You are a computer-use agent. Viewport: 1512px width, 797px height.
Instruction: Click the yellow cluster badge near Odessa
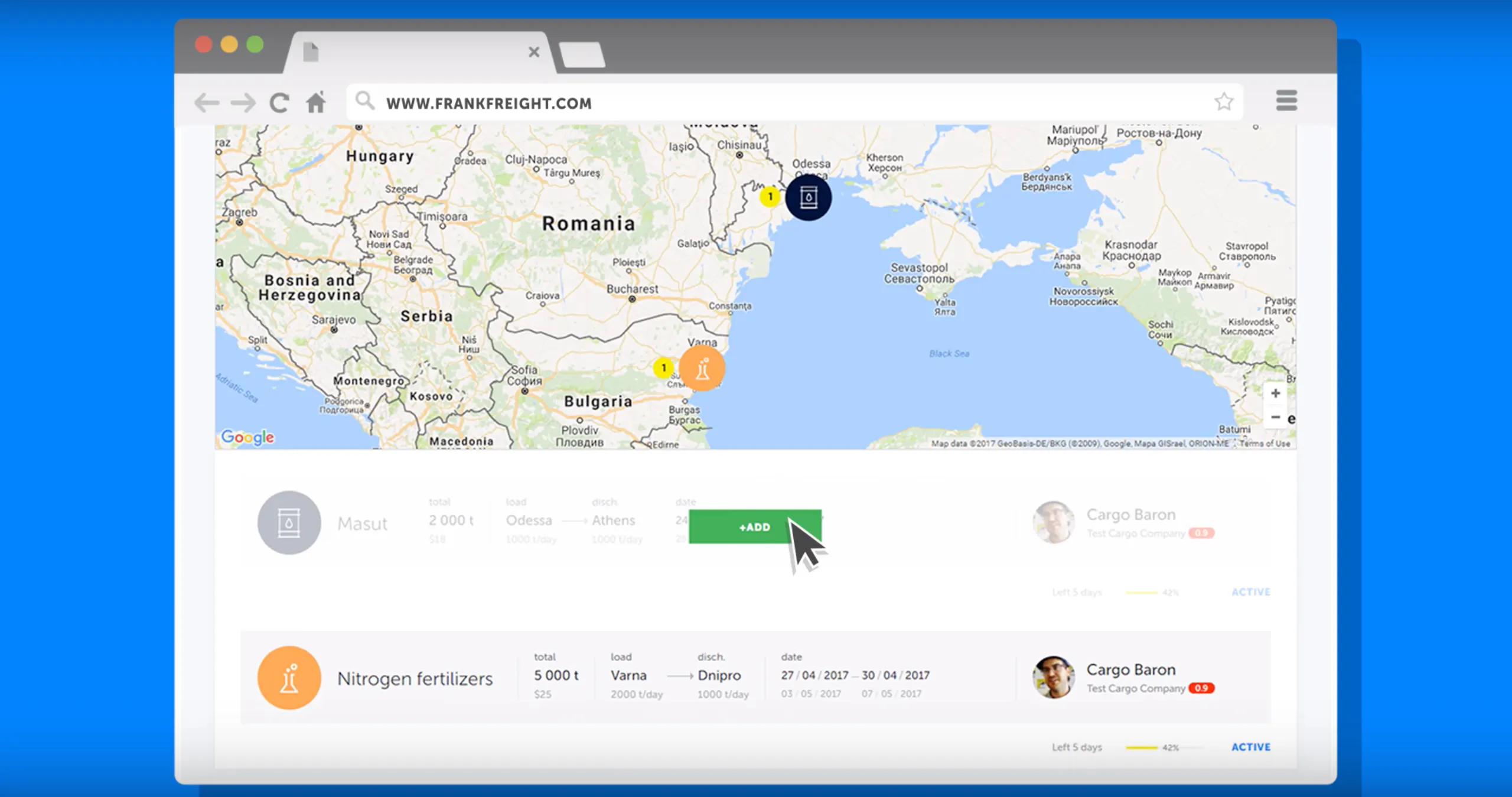coord(770,196)
